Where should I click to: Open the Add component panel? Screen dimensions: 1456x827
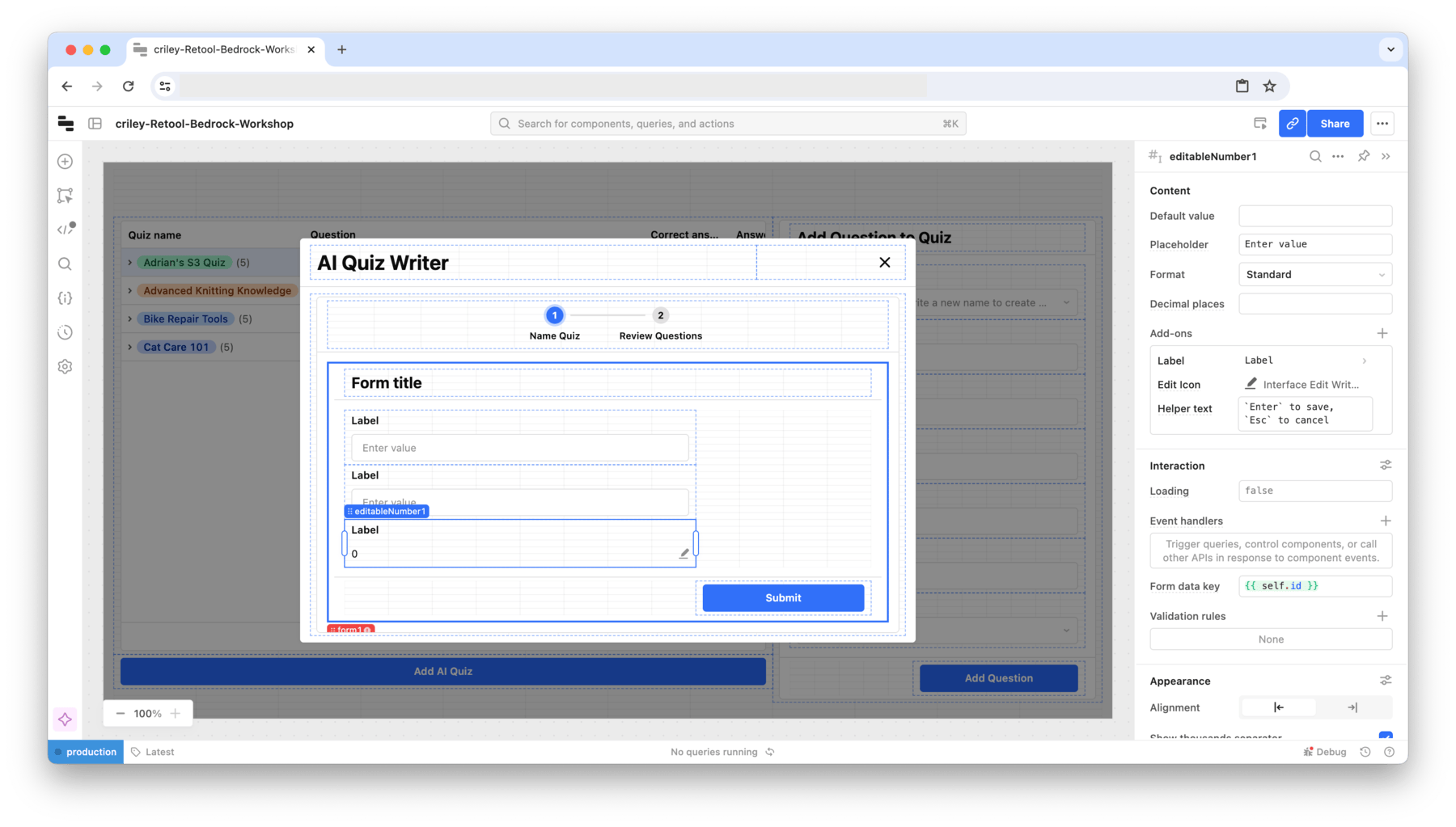click(x=66, y=162)
